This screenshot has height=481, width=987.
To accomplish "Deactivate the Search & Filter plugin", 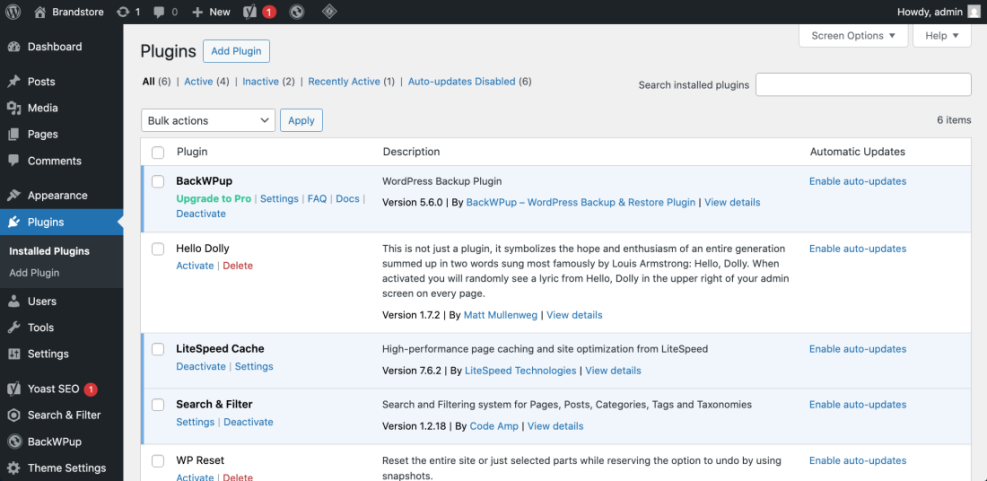I will [249, 422].
